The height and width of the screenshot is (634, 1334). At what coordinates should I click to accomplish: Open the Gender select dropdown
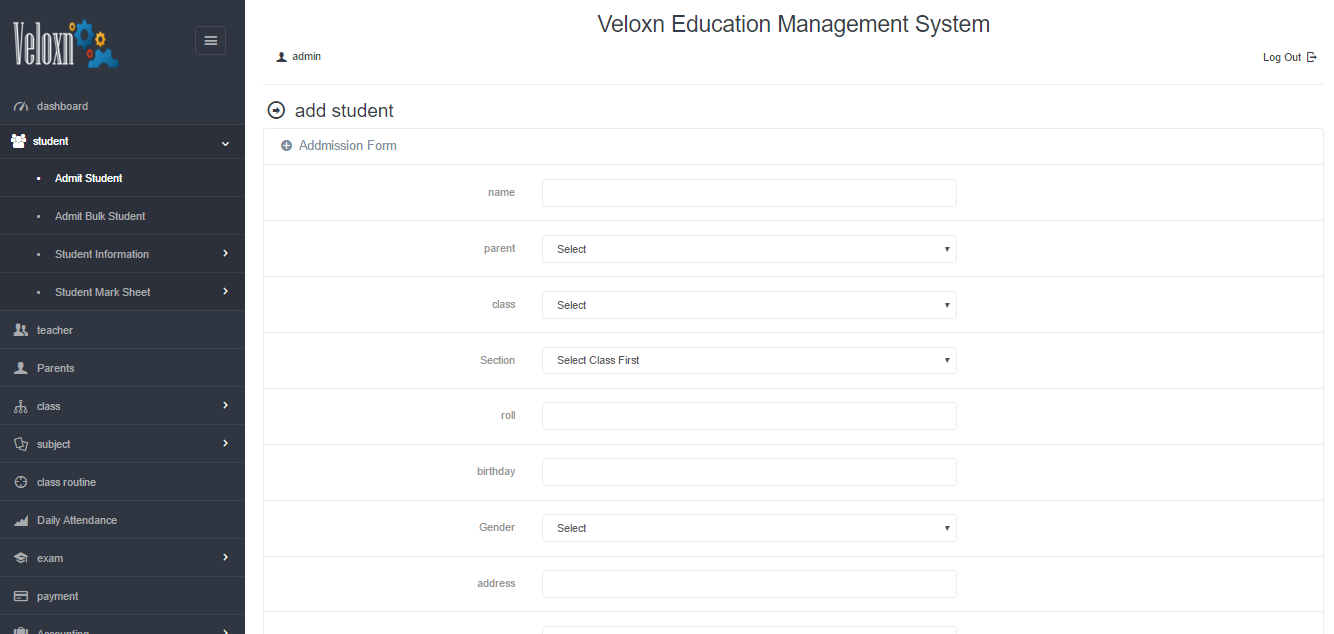[748, 528]
